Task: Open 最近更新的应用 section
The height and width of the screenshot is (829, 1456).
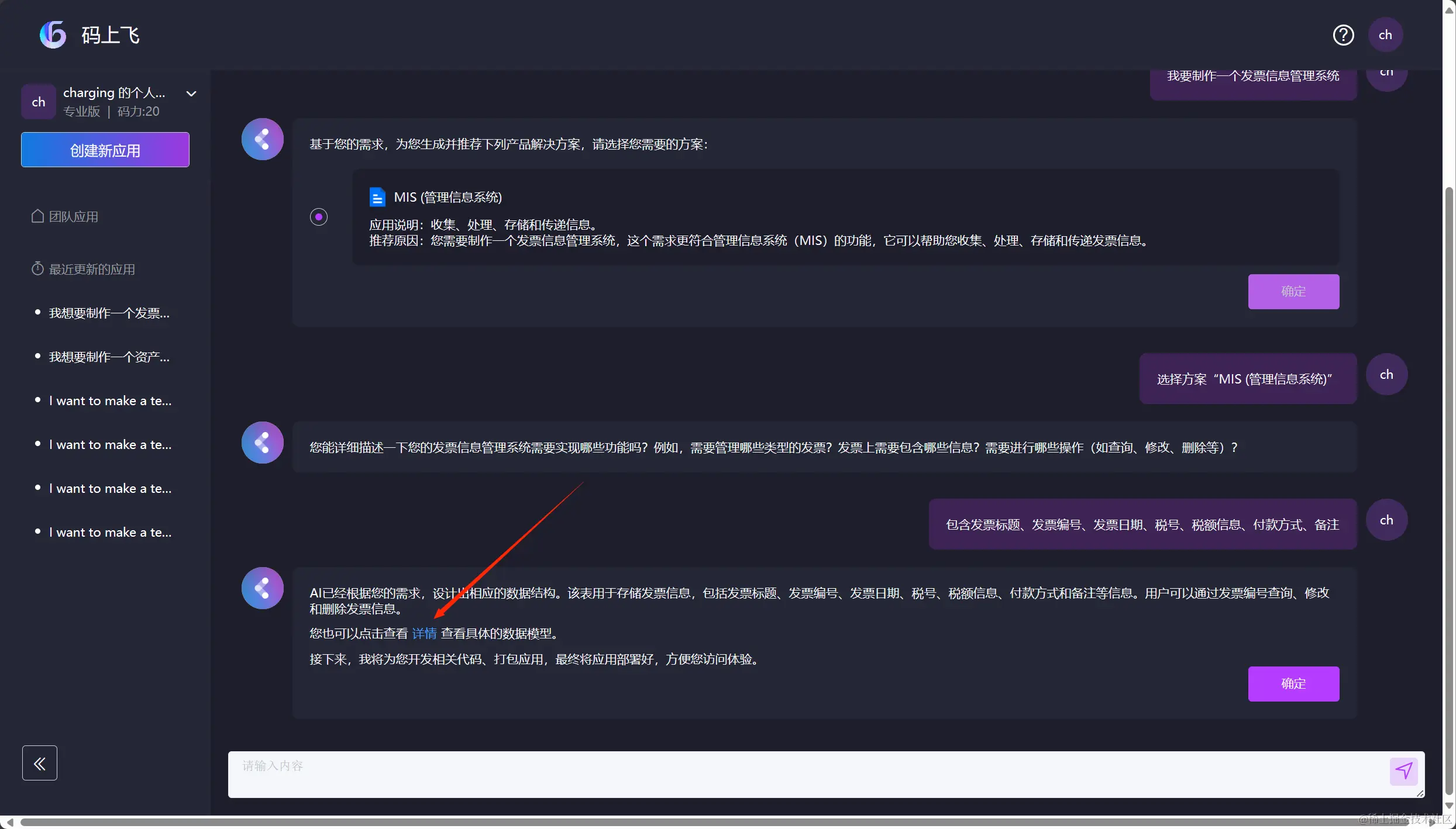Action: [x=92, y=270]
